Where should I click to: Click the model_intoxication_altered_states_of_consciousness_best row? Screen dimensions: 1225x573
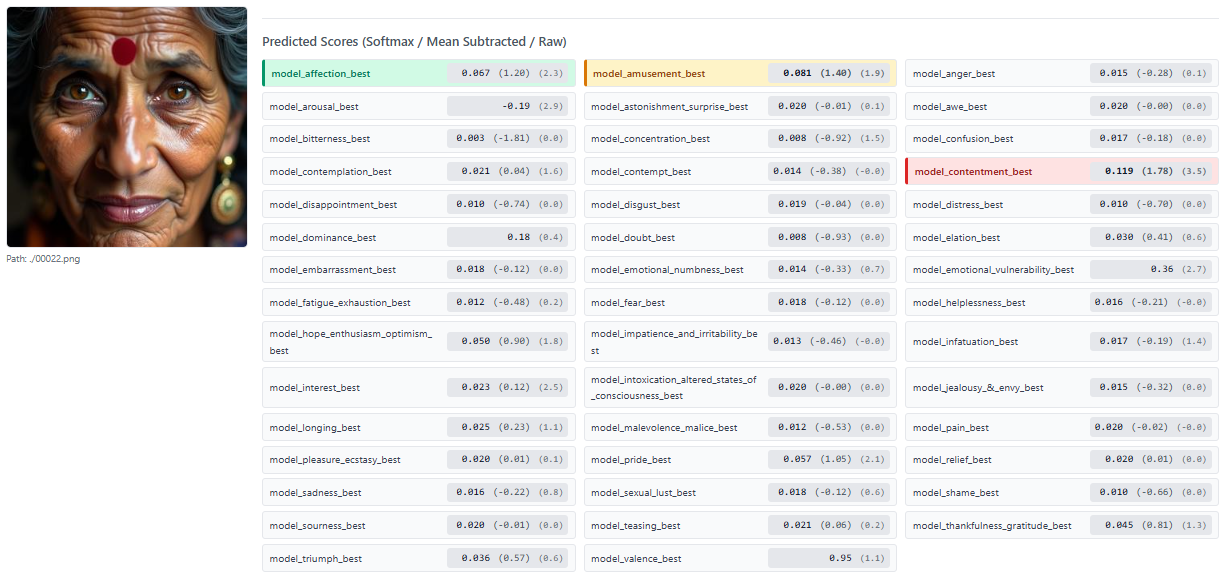740,387
